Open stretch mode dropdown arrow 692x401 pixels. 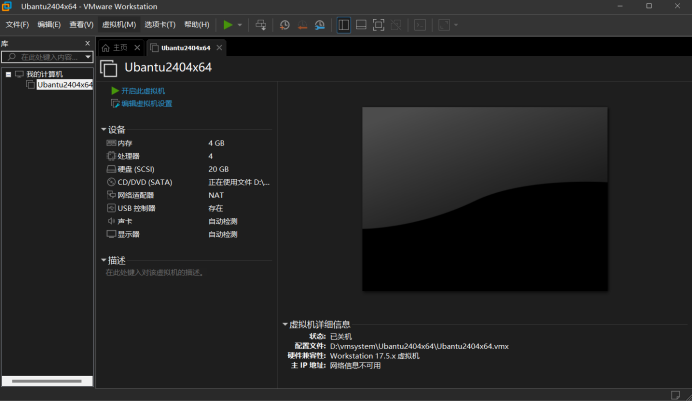pos(456,25)
